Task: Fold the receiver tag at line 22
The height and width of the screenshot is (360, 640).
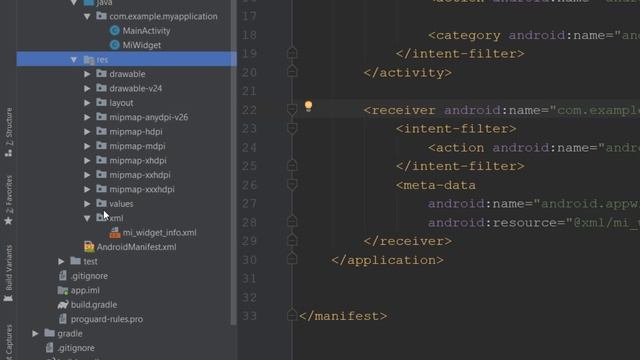Action: (x=292, y=110)
